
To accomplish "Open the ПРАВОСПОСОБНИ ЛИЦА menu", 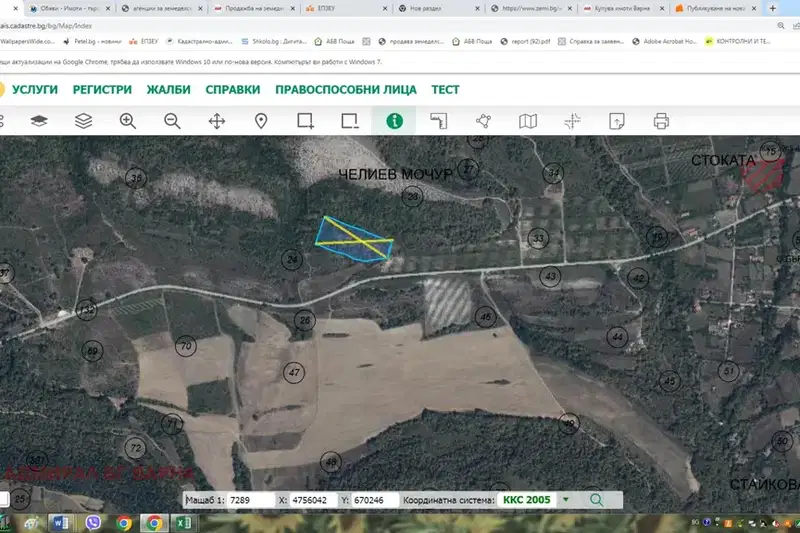I will point(346,90).
